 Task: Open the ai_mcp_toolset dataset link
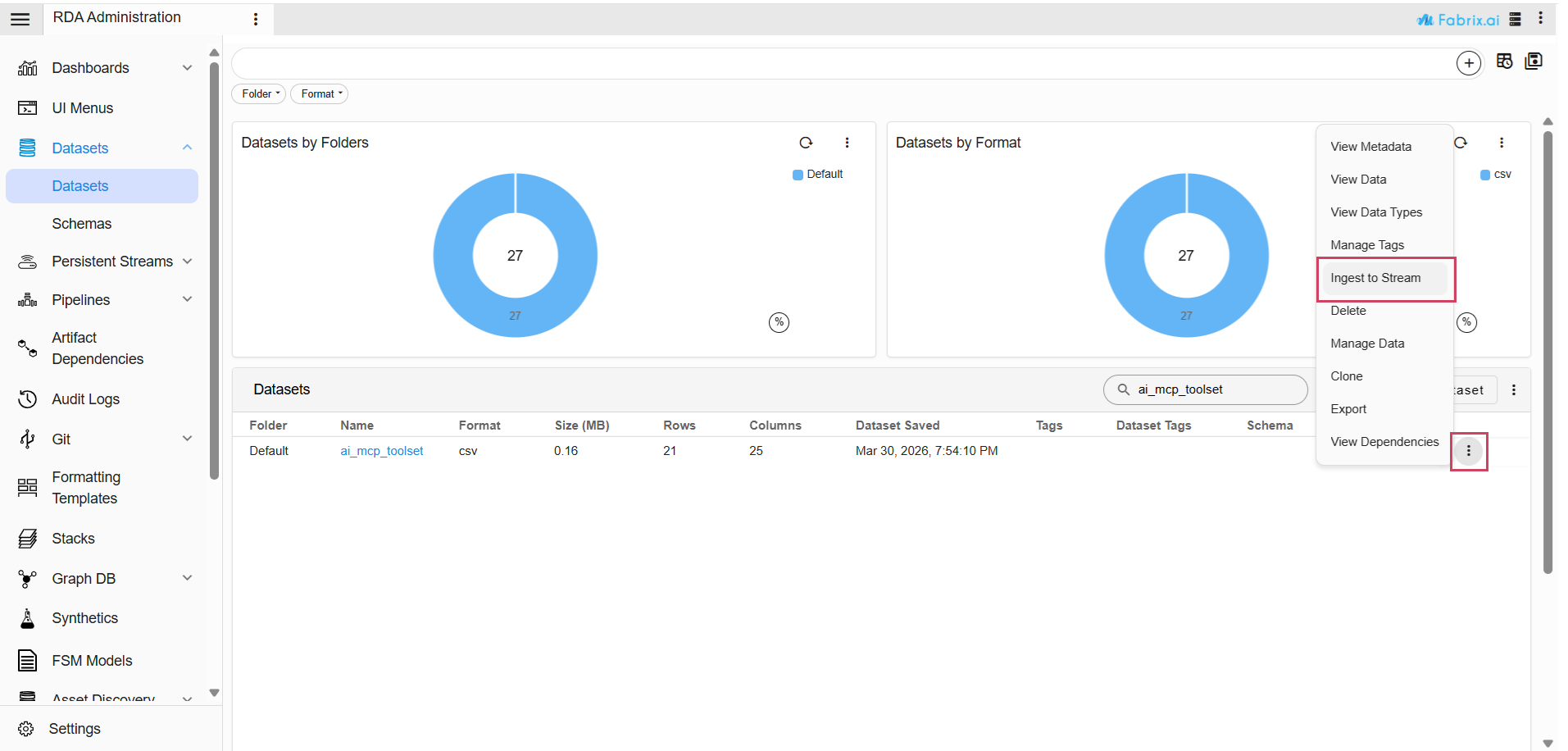(381, 451)
